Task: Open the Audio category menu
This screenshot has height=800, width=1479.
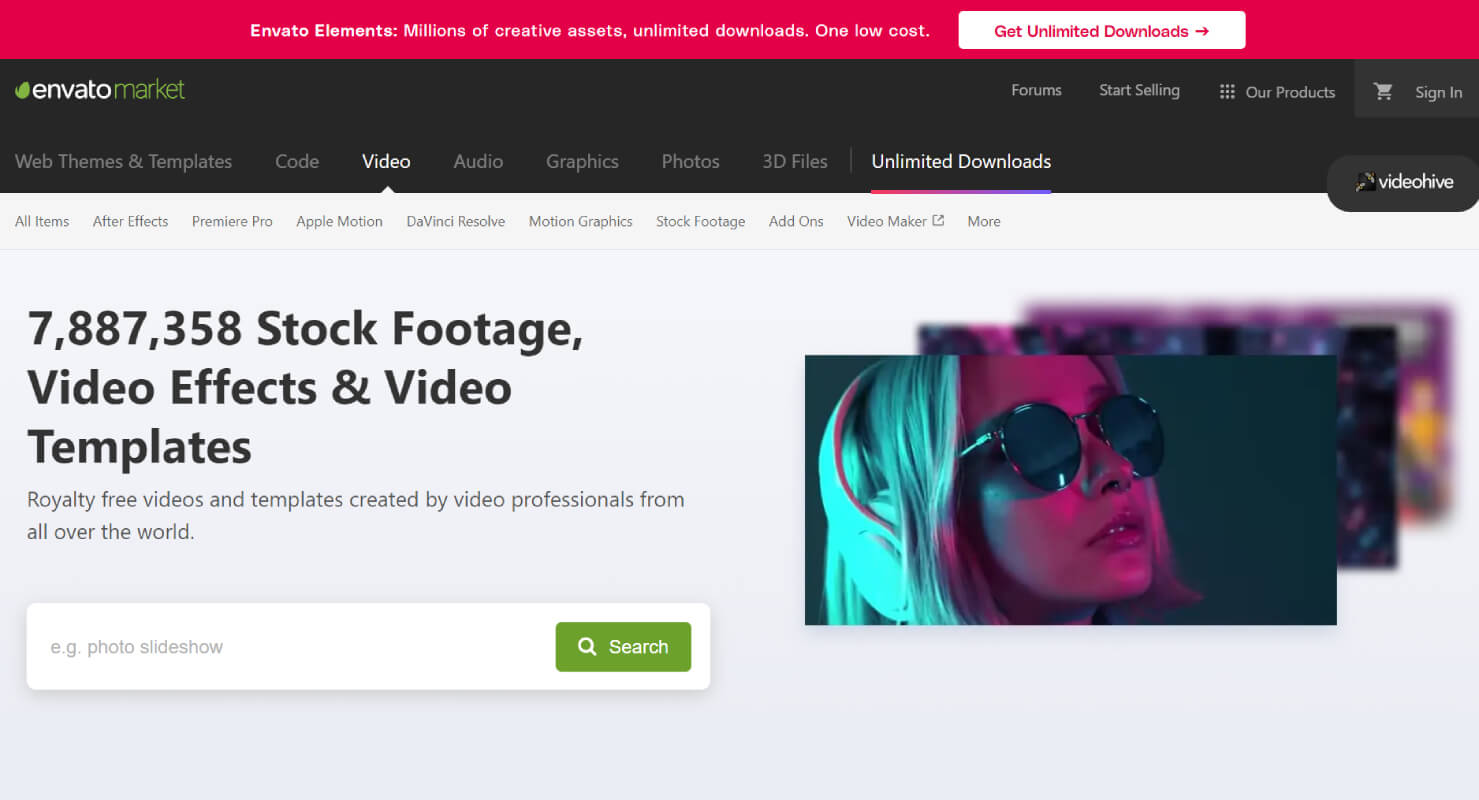Action: tap(478, 161)
